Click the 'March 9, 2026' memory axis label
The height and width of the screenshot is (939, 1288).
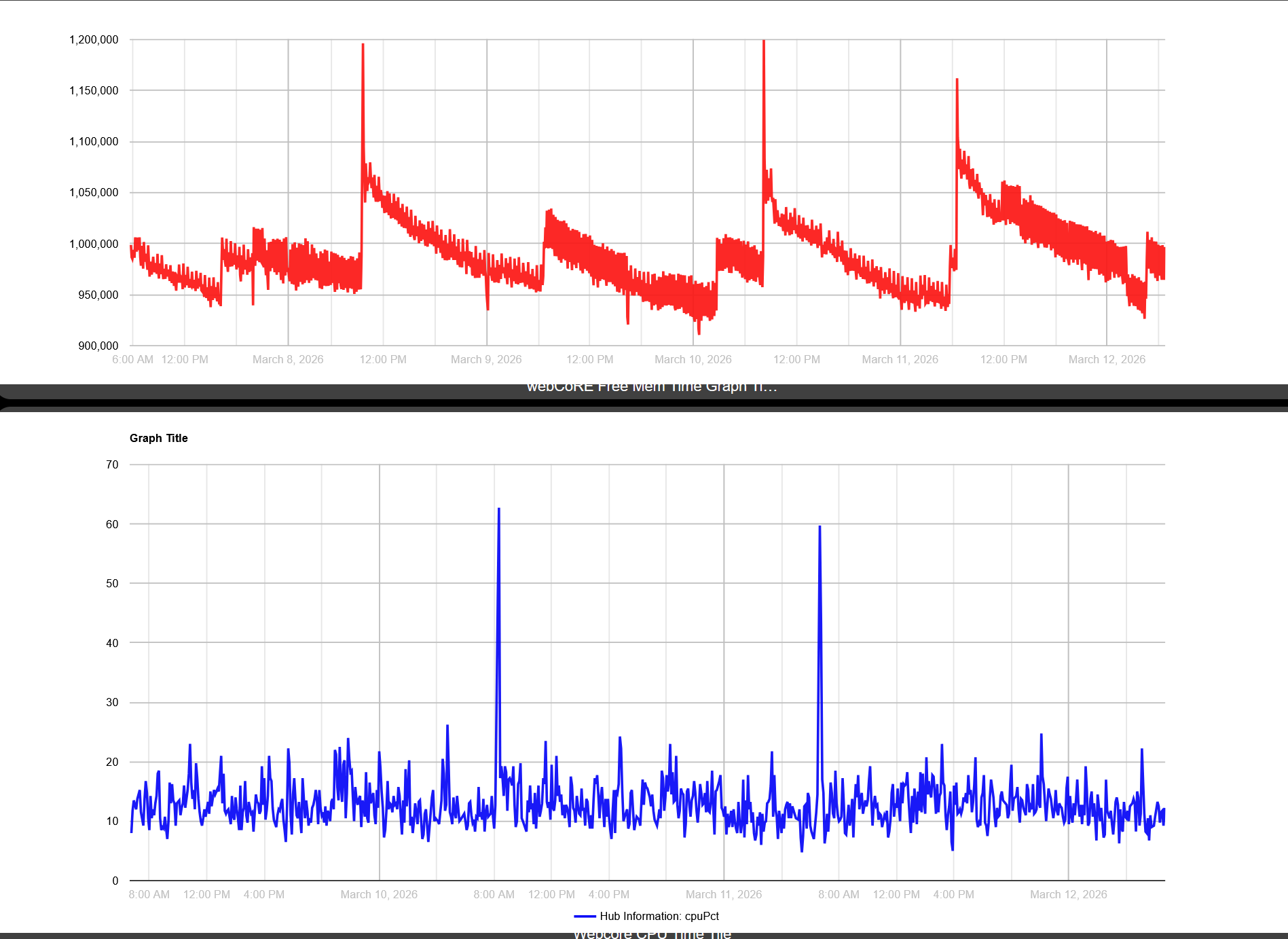click(486, 359)
